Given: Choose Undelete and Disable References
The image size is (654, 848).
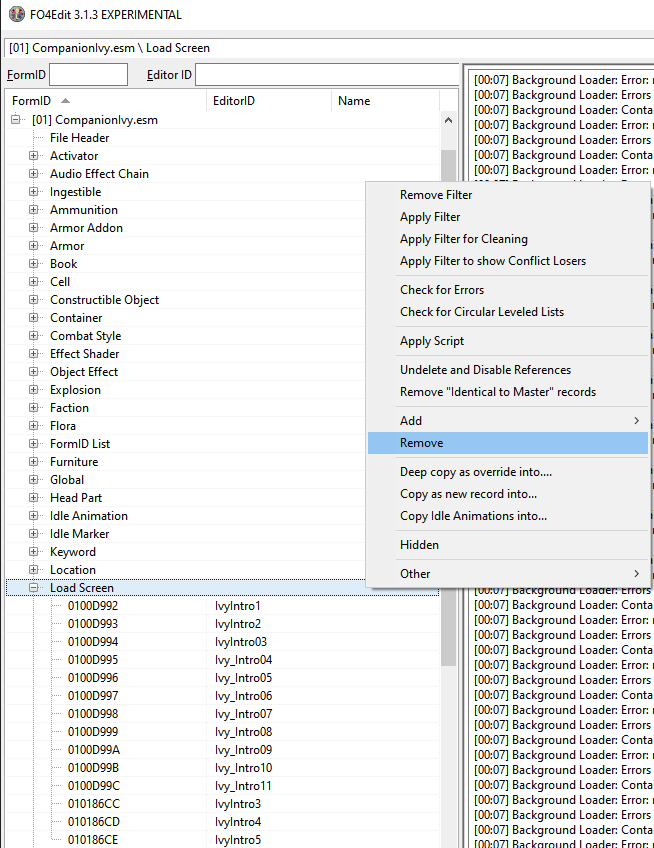Looking at the screenshot, I should tap(507, 370).
